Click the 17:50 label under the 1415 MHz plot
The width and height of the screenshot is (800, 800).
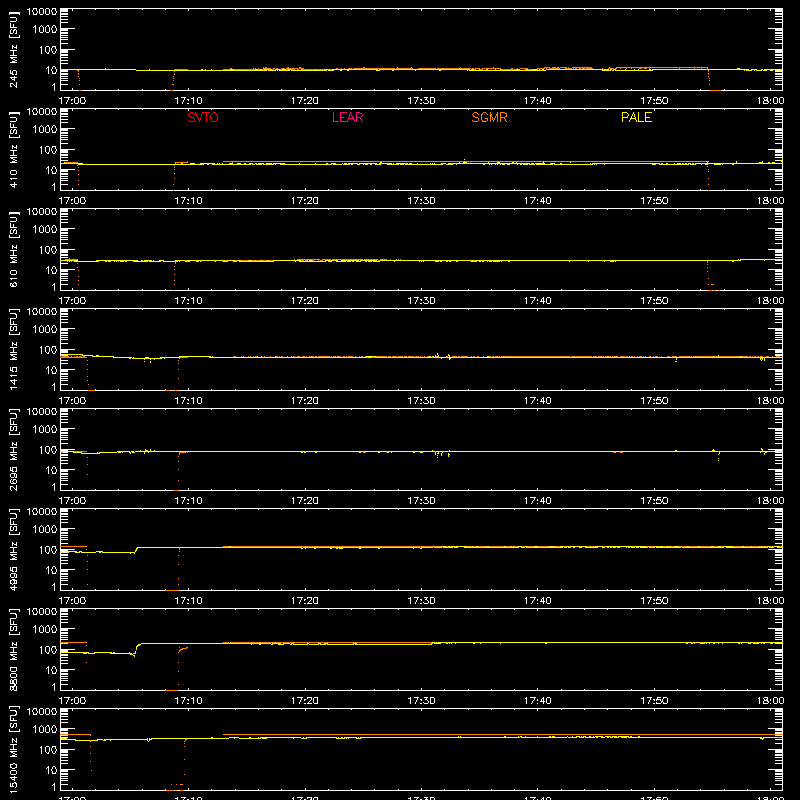pyautogui.click(x=654, y=401)
